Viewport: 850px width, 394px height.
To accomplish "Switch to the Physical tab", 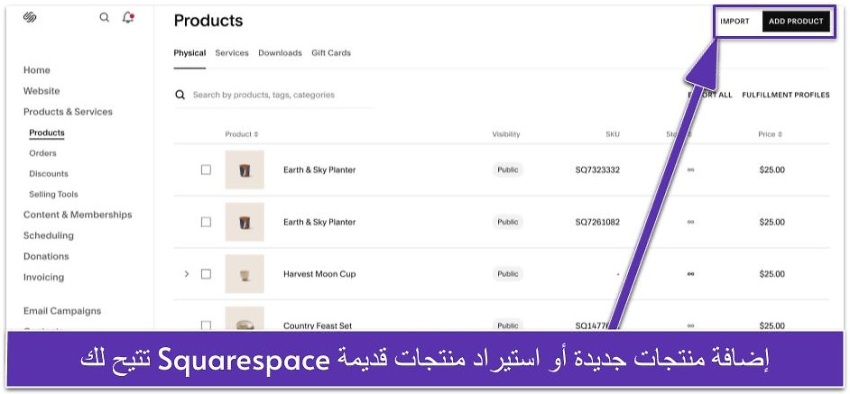I will point(190,53).
